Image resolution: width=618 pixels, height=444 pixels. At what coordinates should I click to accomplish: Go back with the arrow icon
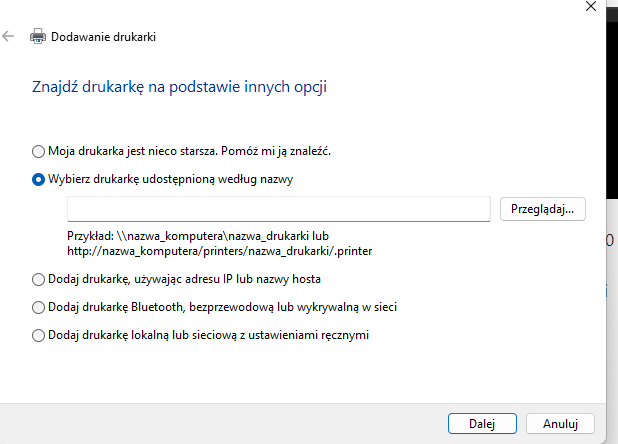tap(8, 37)
